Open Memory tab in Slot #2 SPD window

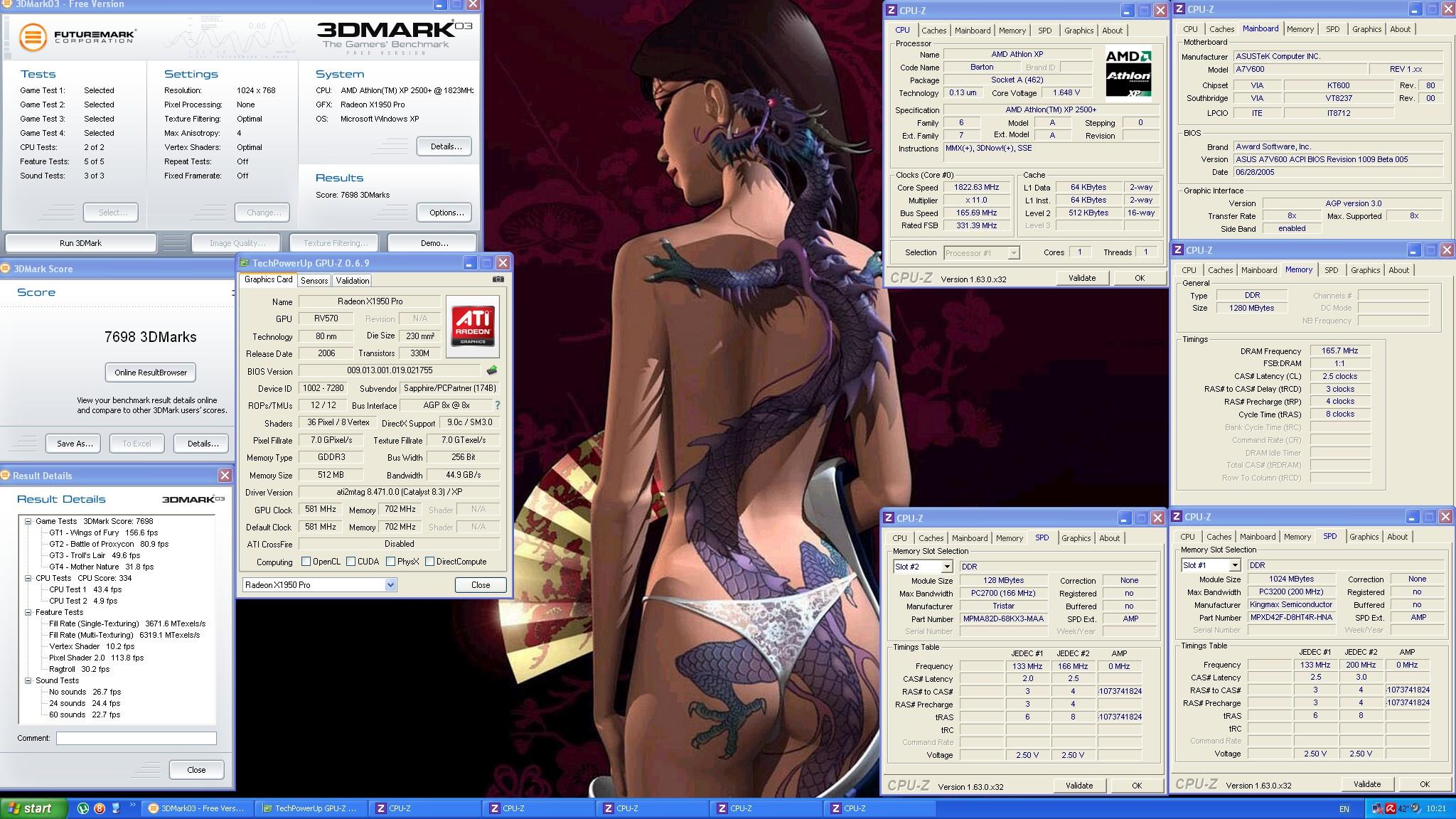point(1009,538)
